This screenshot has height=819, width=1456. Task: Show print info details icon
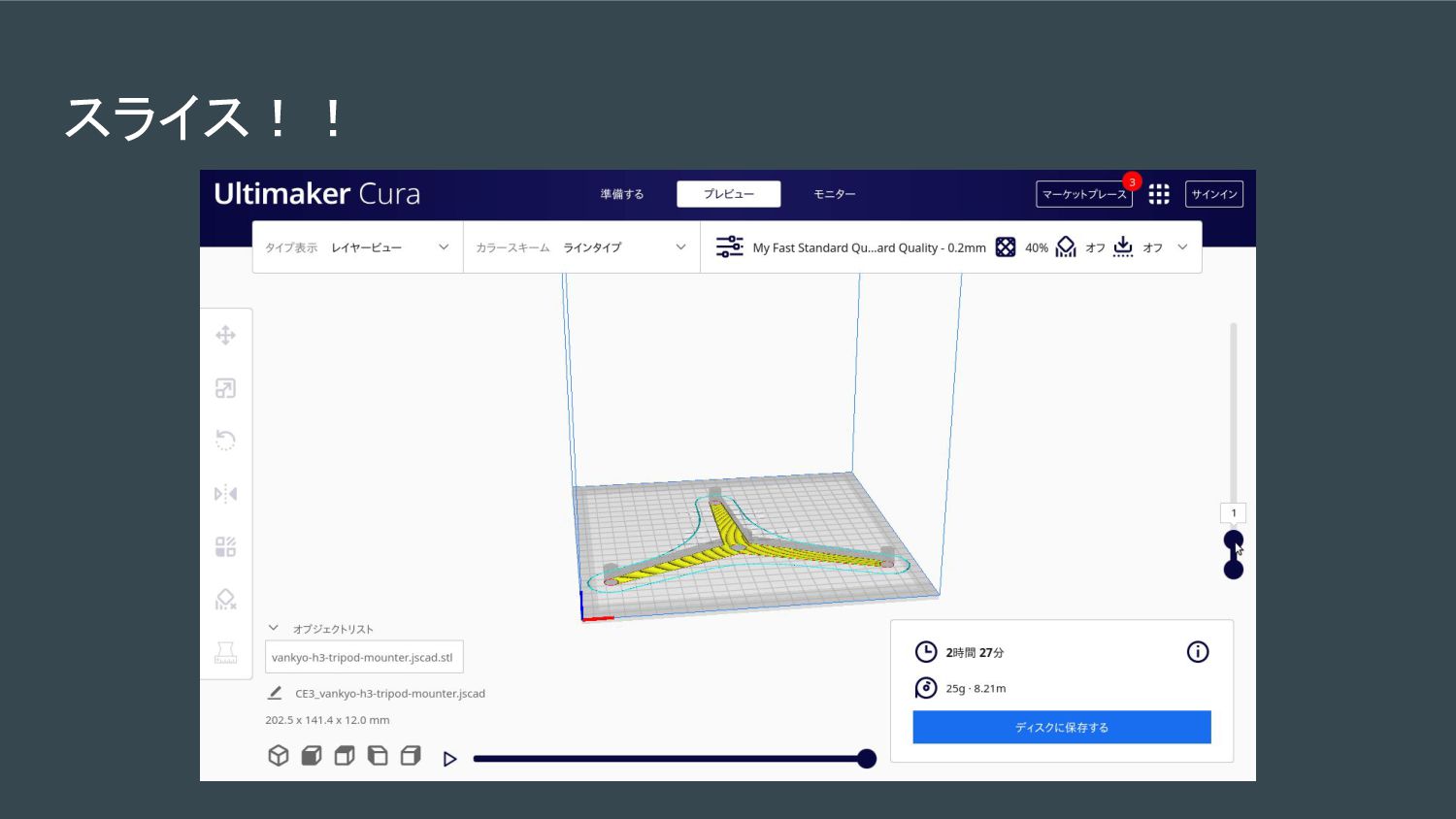(x=1198, y=652)
